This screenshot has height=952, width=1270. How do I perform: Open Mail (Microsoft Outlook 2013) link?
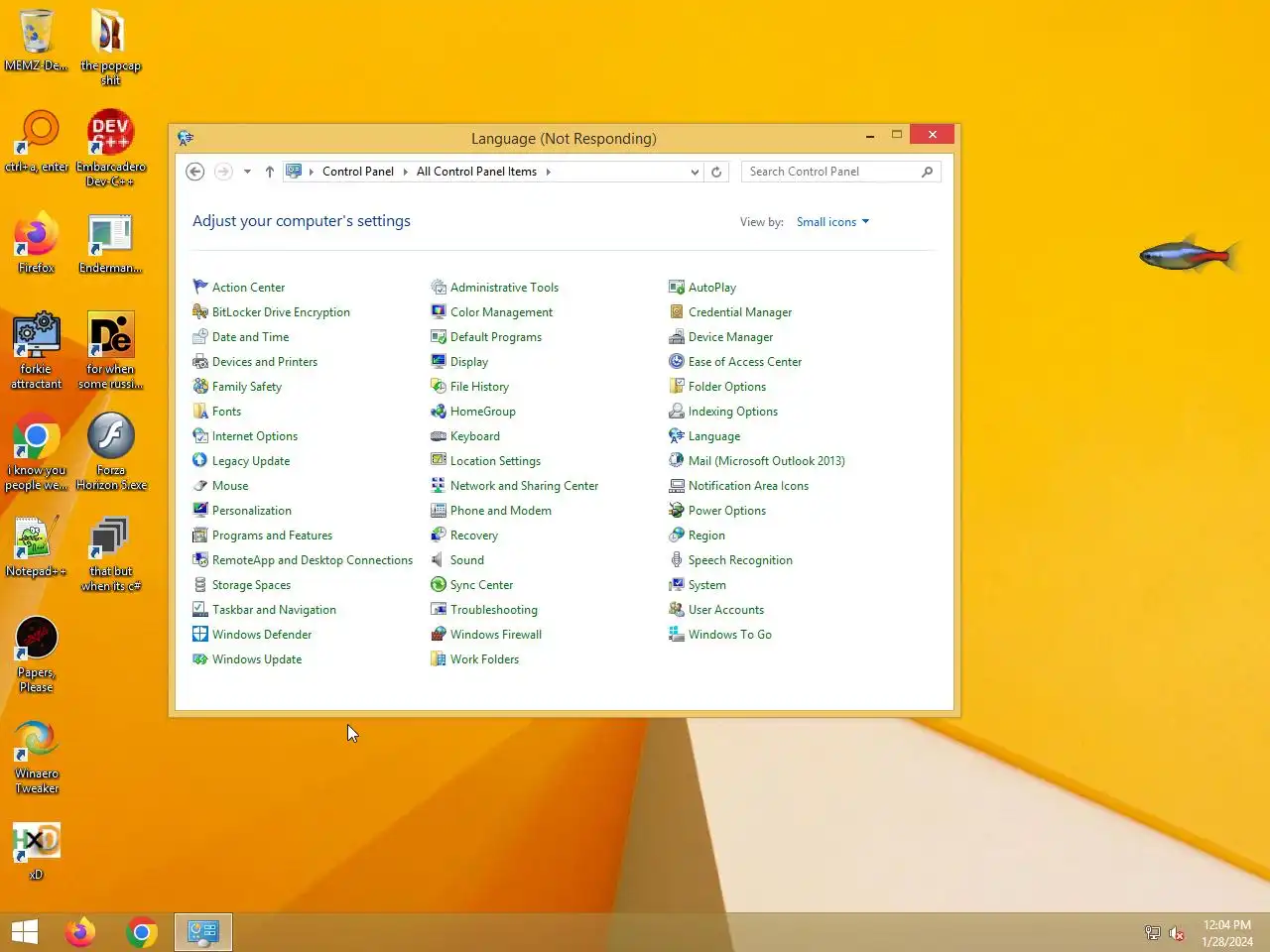pos(766,460)
